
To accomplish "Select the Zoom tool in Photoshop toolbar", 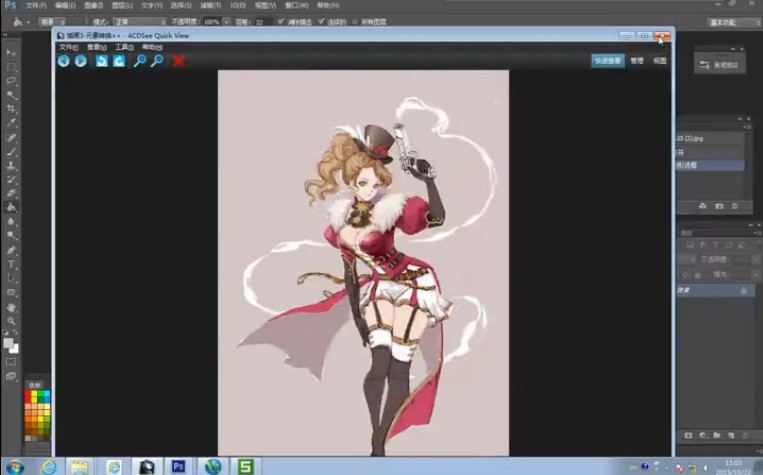I will [11, 321].
